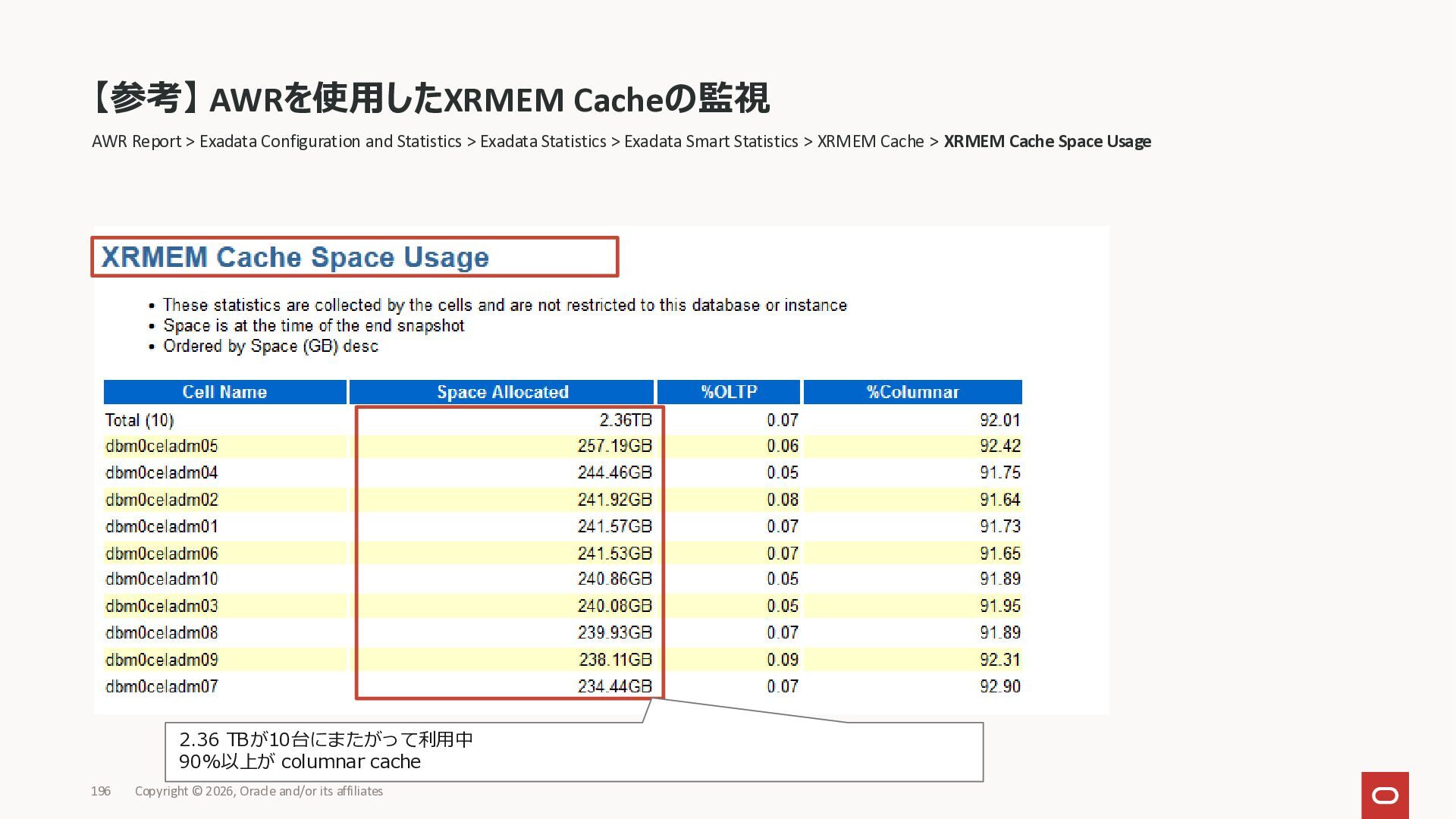The width and height of the screenshot is (1456, 819).
Task: Click the page number 196
Action: (x=101, y=791)
